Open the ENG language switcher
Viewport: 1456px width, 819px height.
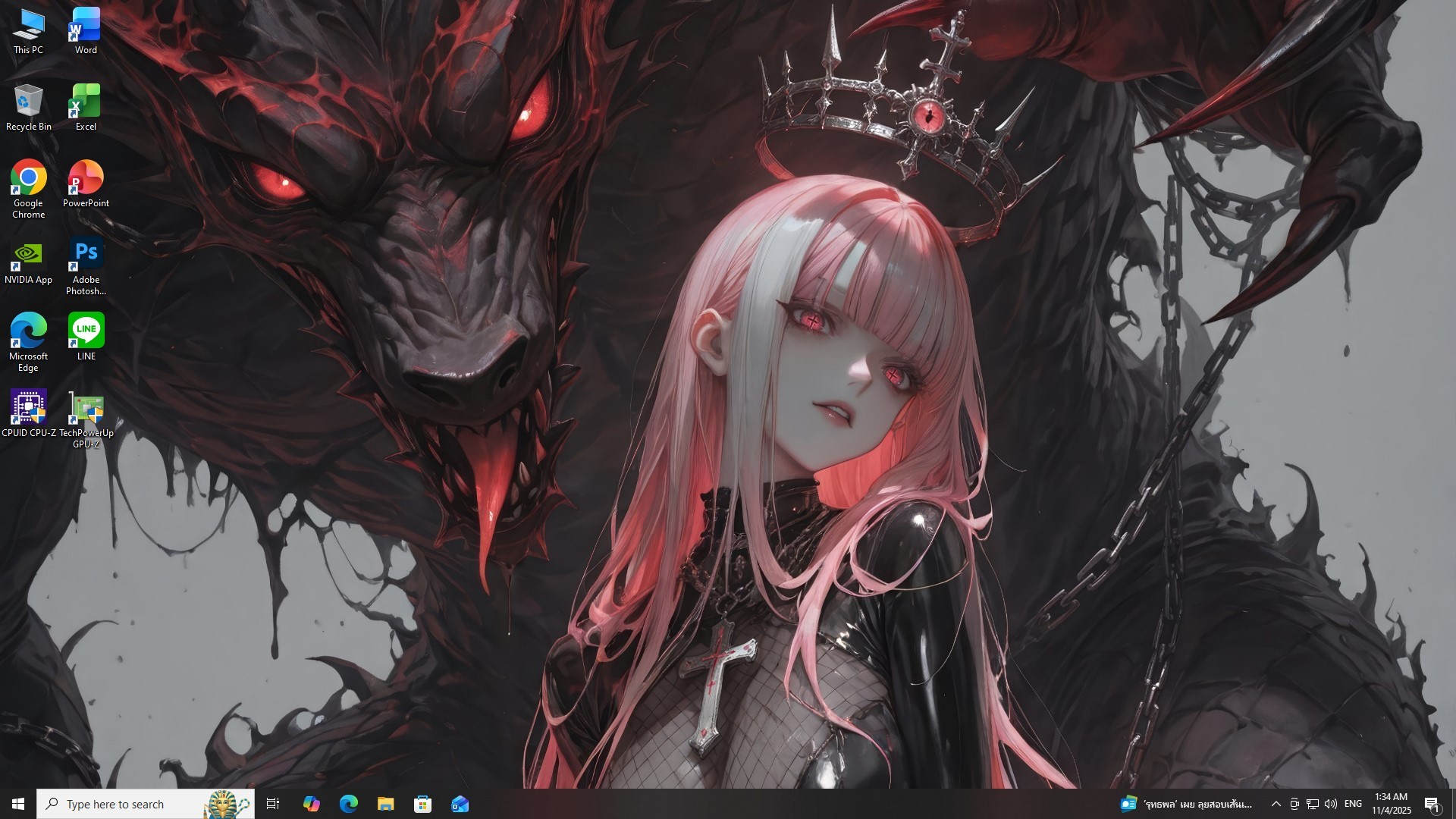click(x=1353, y=804)
